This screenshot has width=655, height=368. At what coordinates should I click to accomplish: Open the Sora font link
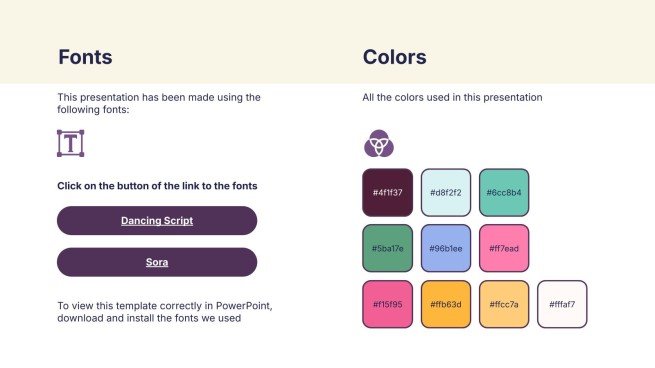point(157,262)
